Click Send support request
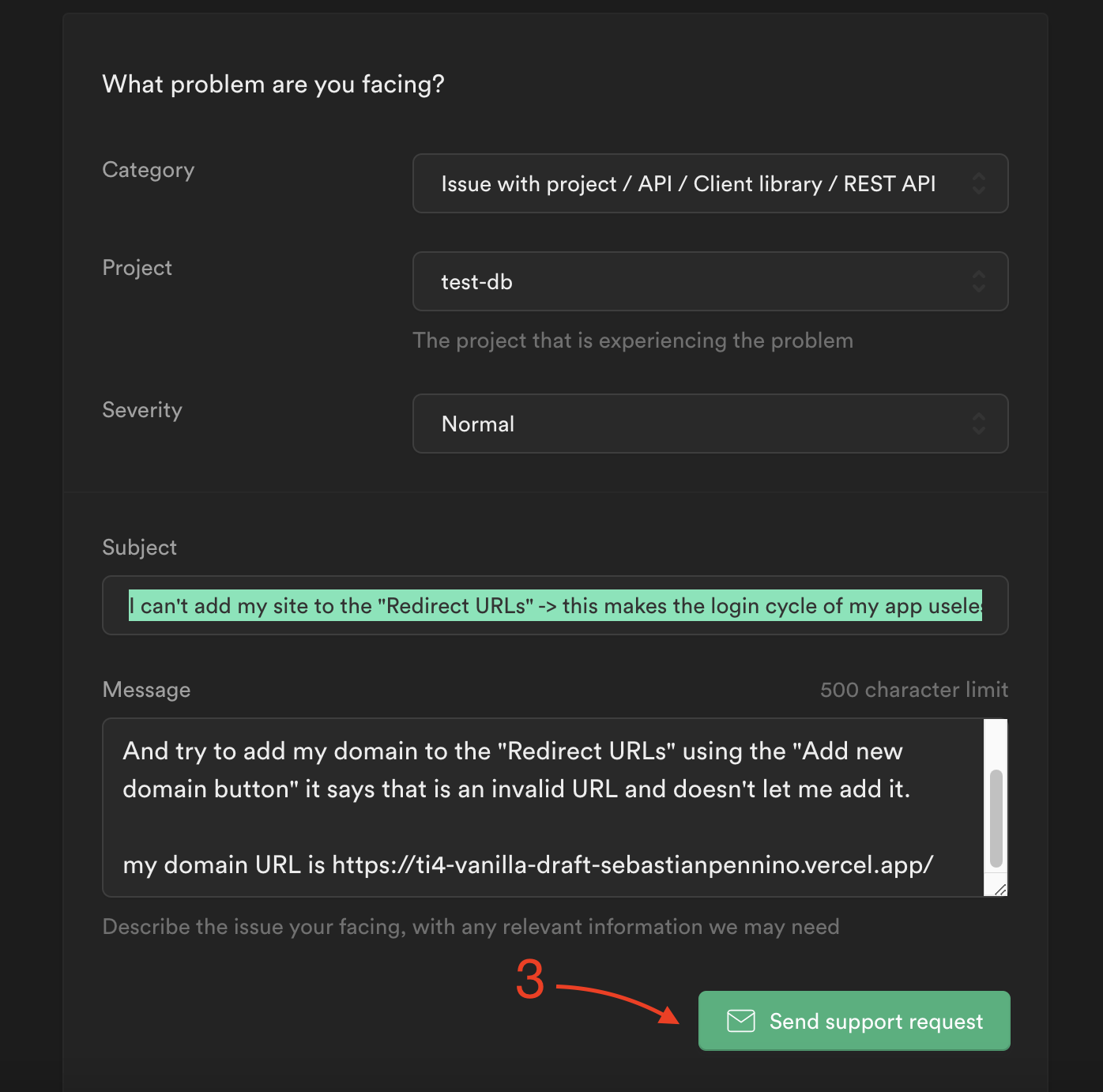Screen dimensions: 1103x1092 (x=853, y=1020)
